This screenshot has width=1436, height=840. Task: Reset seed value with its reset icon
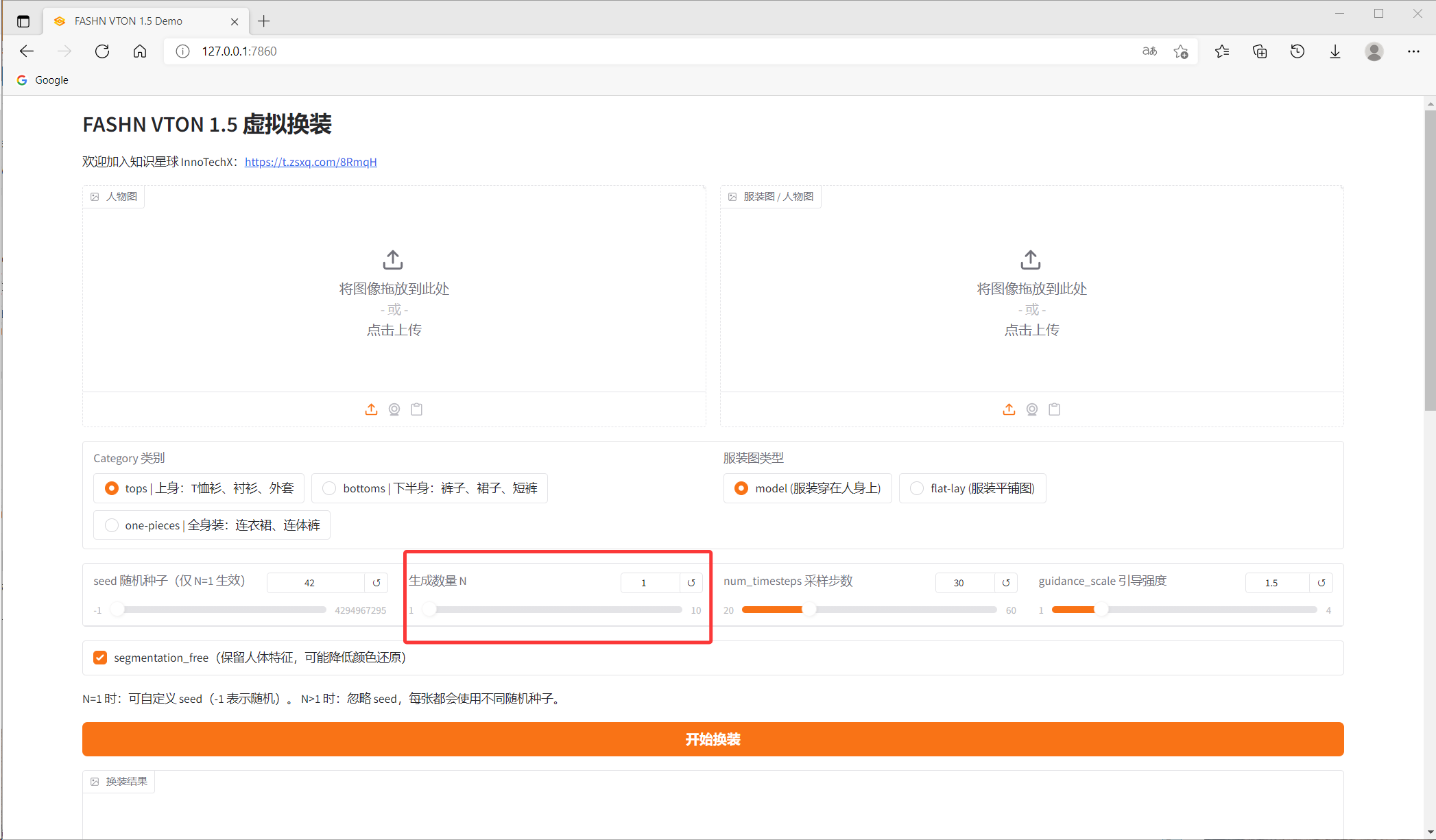click(376, 583)
